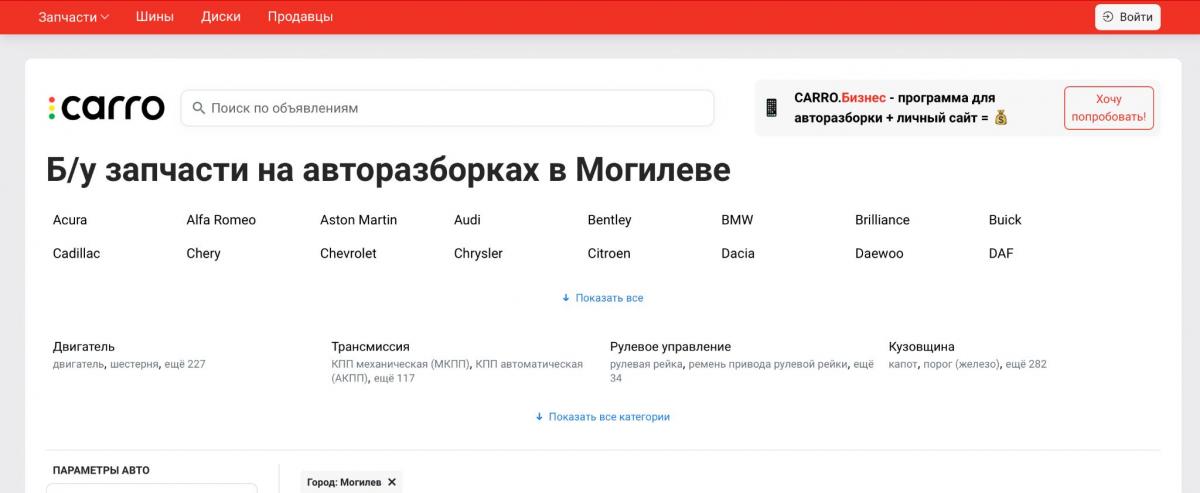Select Bentley brand
Screen dimensions: 1200x493
point(609,220)
